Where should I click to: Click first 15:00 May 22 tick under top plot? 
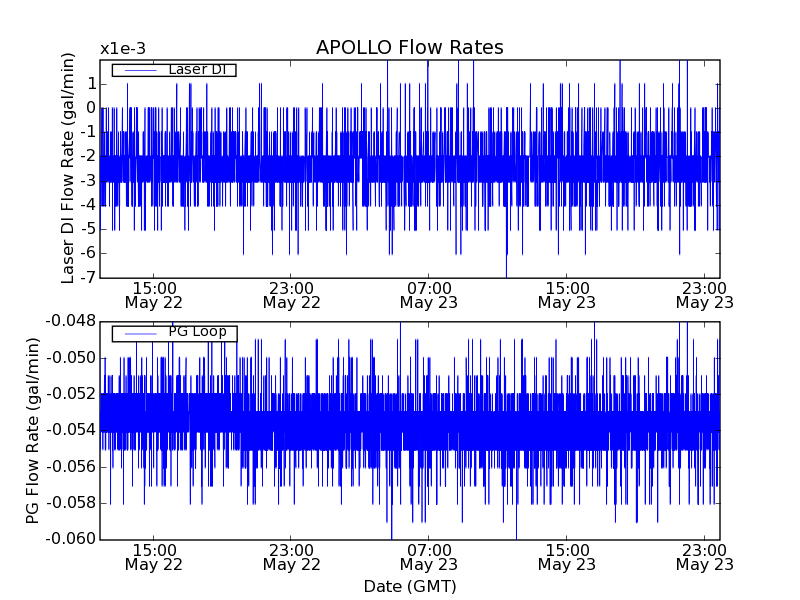click(153, 294)
